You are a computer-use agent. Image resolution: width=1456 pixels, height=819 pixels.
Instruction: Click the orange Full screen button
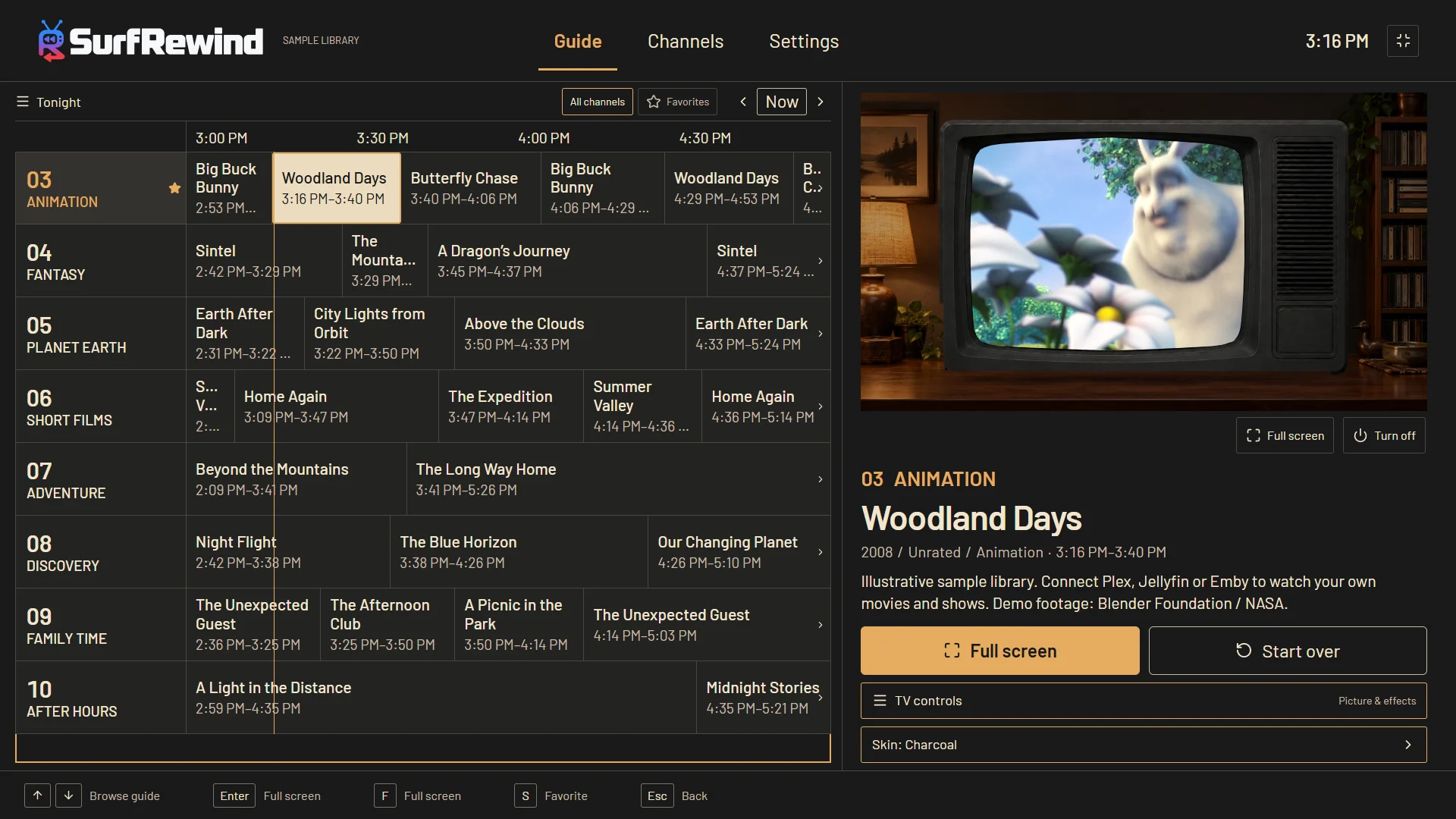[999, 651]
